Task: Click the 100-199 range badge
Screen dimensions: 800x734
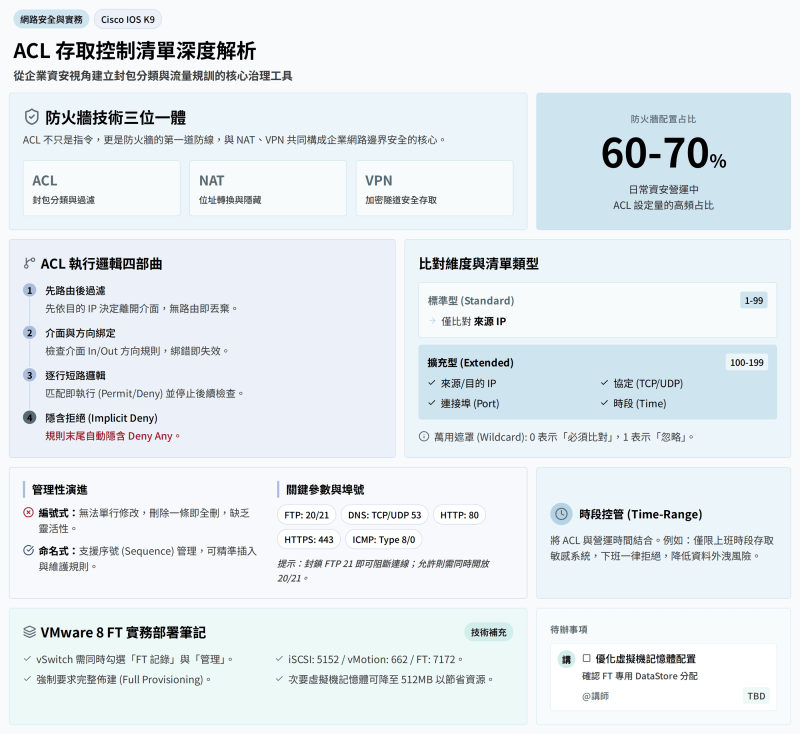Action: coord(746,363)
